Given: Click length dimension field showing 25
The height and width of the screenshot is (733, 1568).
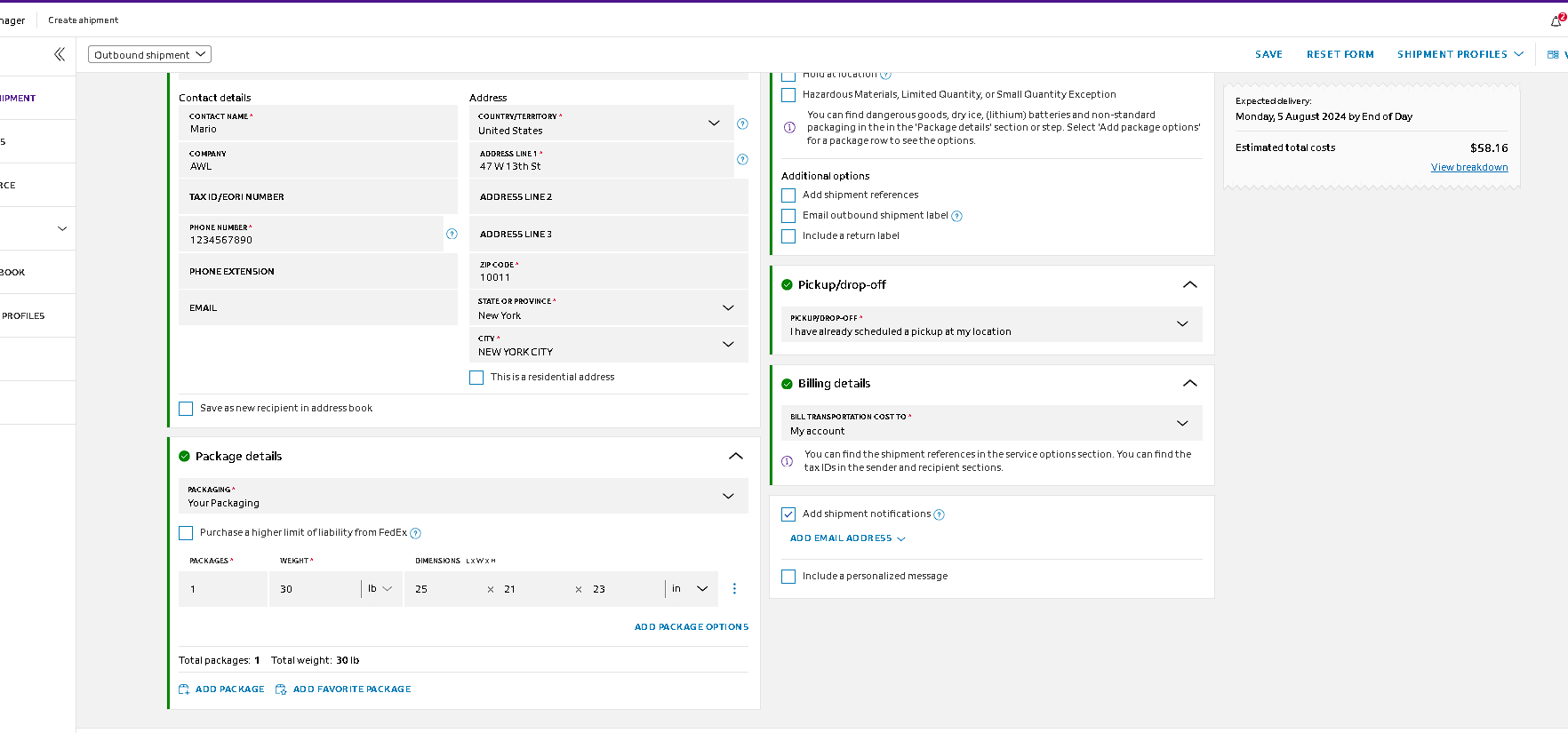Looking at the screenshot, I should coord(444,589).
